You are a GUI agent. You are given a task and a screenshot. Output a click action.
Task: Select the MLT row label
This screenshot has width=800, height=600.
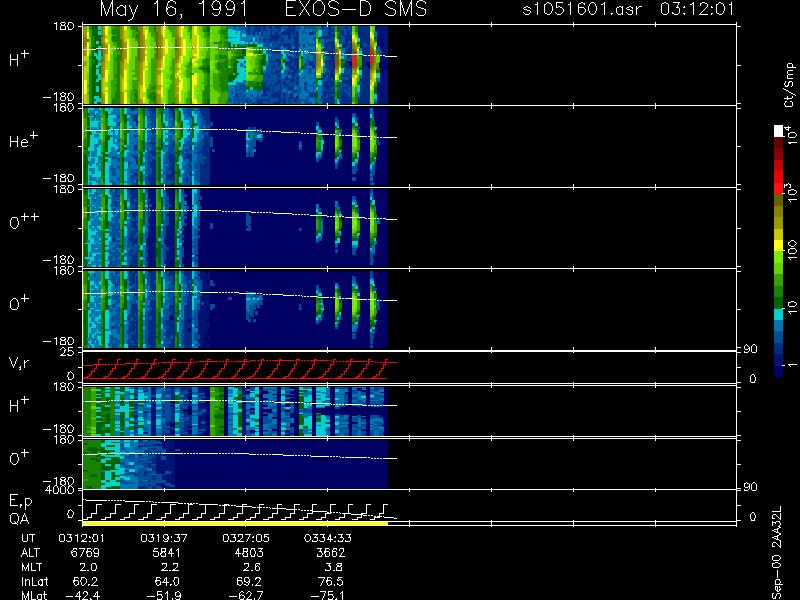point(31,567)
